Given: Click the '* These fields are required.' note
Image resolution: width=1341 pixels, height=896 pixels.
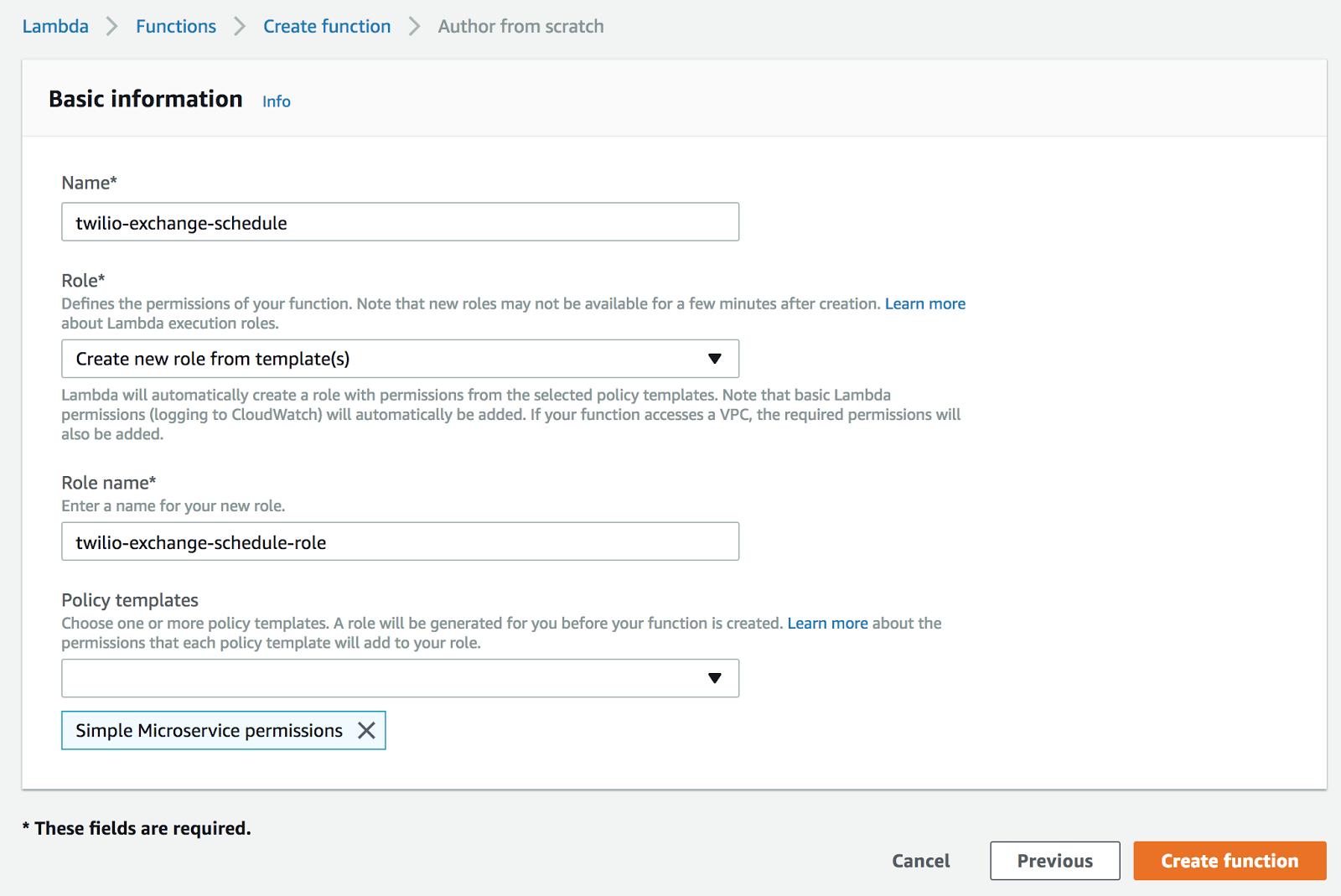Looking at the screenshot, I should point(137,828).
